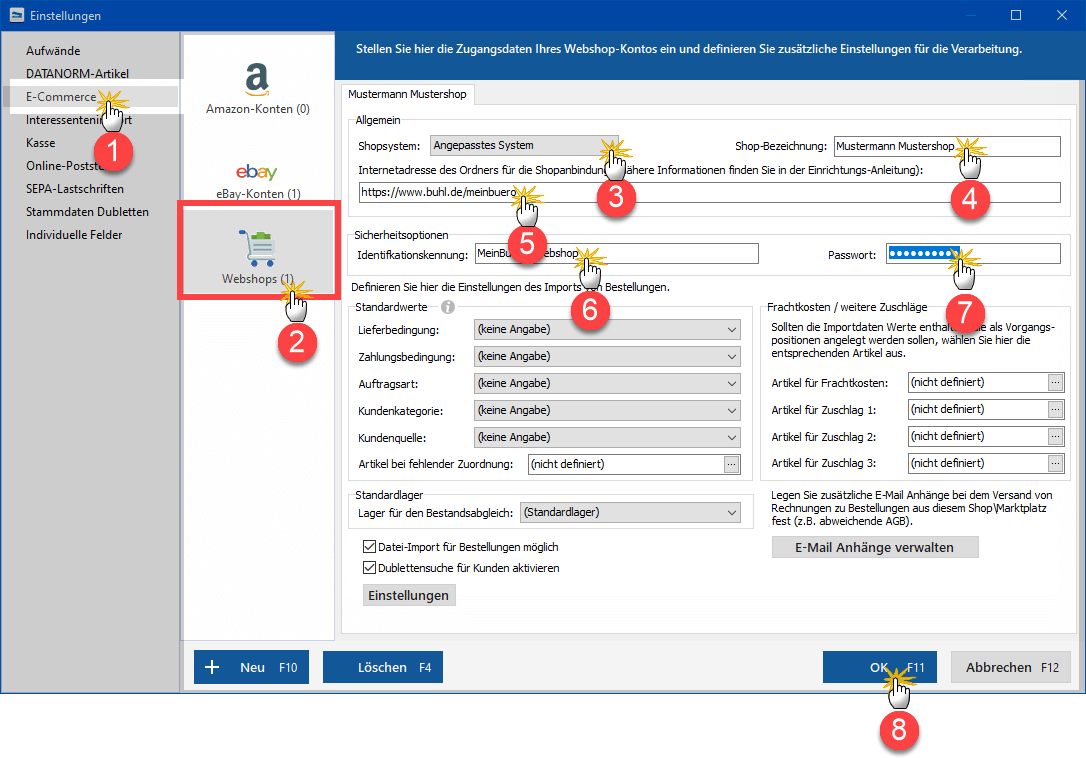1086x758 pixels.
Task: Toggle Dublettensuche für Kunden aktivieren
Action: [369, 567]
